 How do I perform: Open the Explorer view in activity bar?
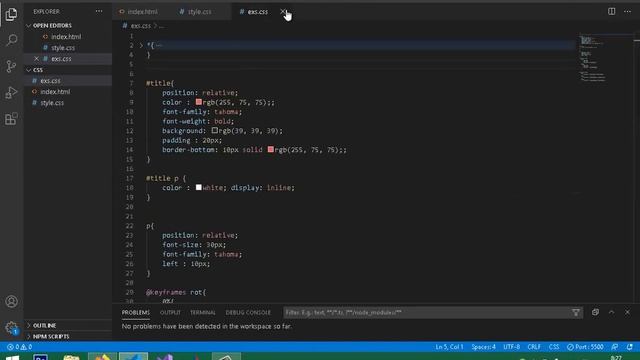point(11,14)
